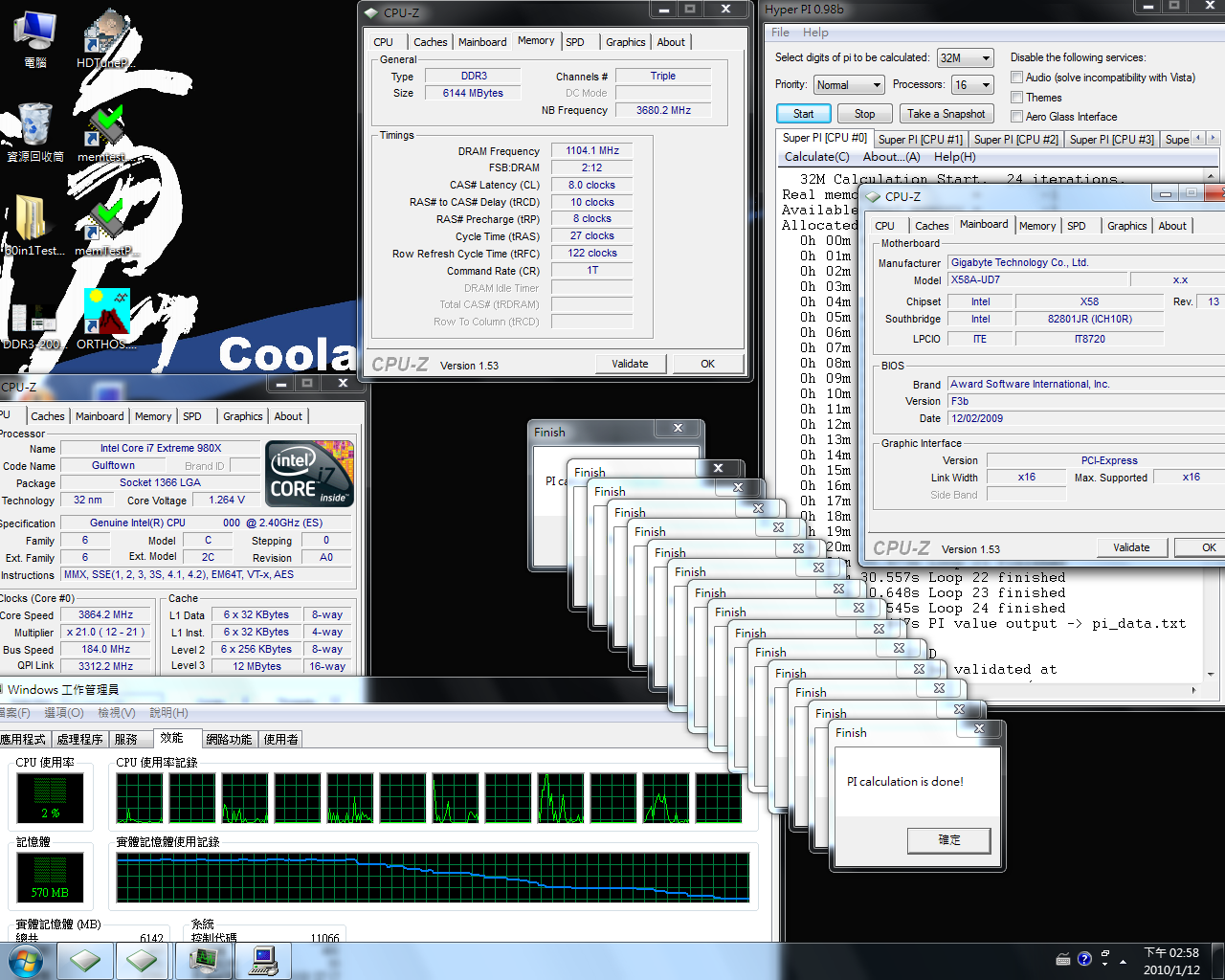Click Validate in CPU-Z mainboard window

(x=1131, y=547)
